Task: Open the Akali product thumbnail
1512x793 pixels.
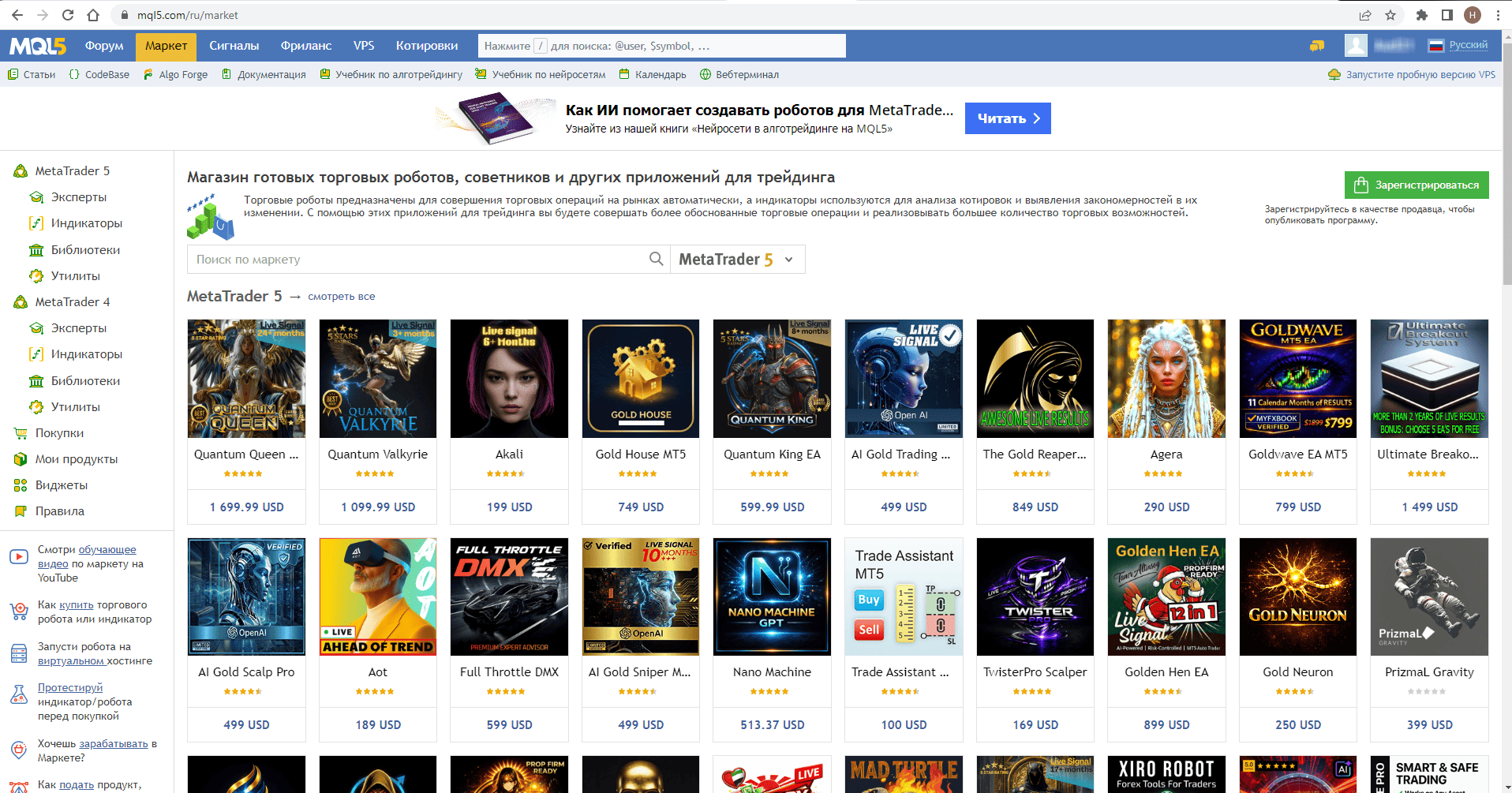Action: (509, 379)
